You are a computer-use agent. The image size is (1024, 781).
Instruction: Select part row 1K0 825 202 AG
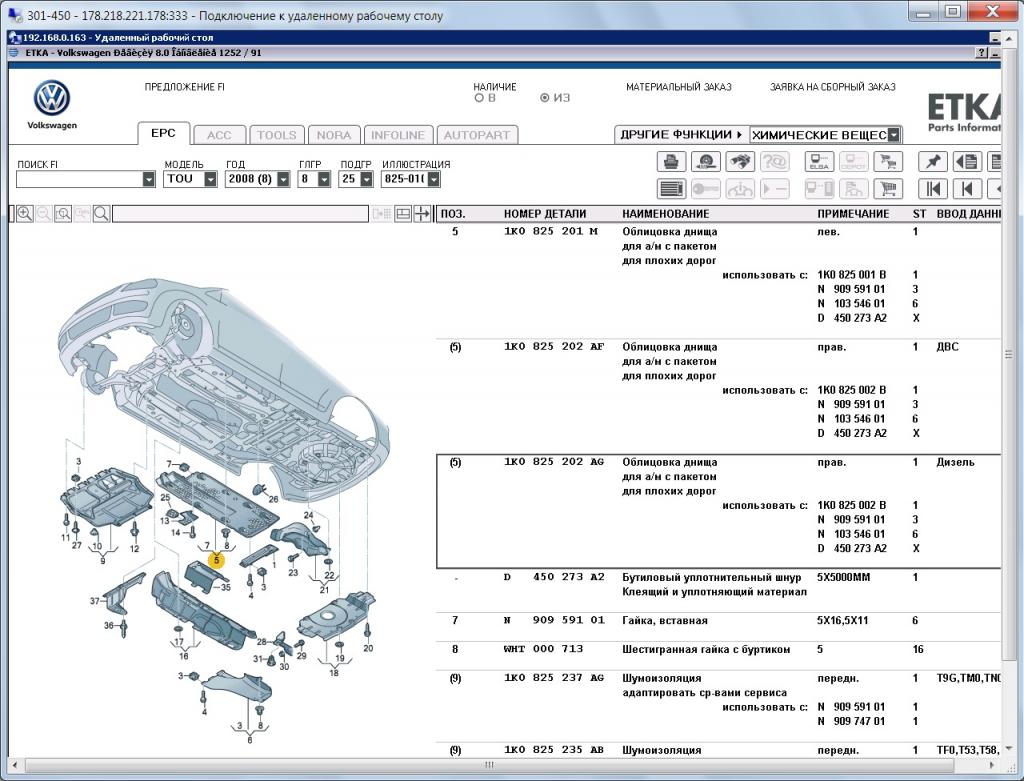tap(718, 511)
